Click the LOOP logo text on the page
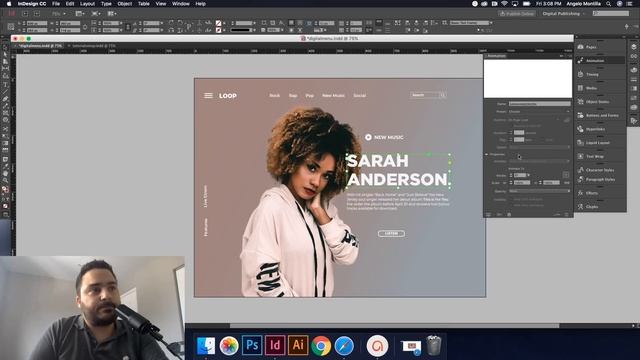Screen dimensions: 640x360 coord(227,96)
